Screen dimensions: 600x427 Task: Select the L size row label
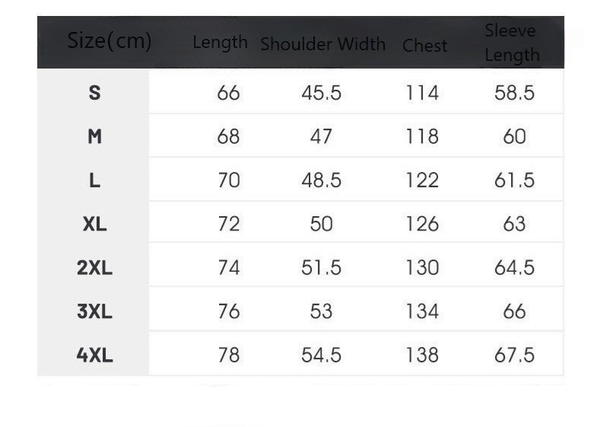(x=95, y=180)
